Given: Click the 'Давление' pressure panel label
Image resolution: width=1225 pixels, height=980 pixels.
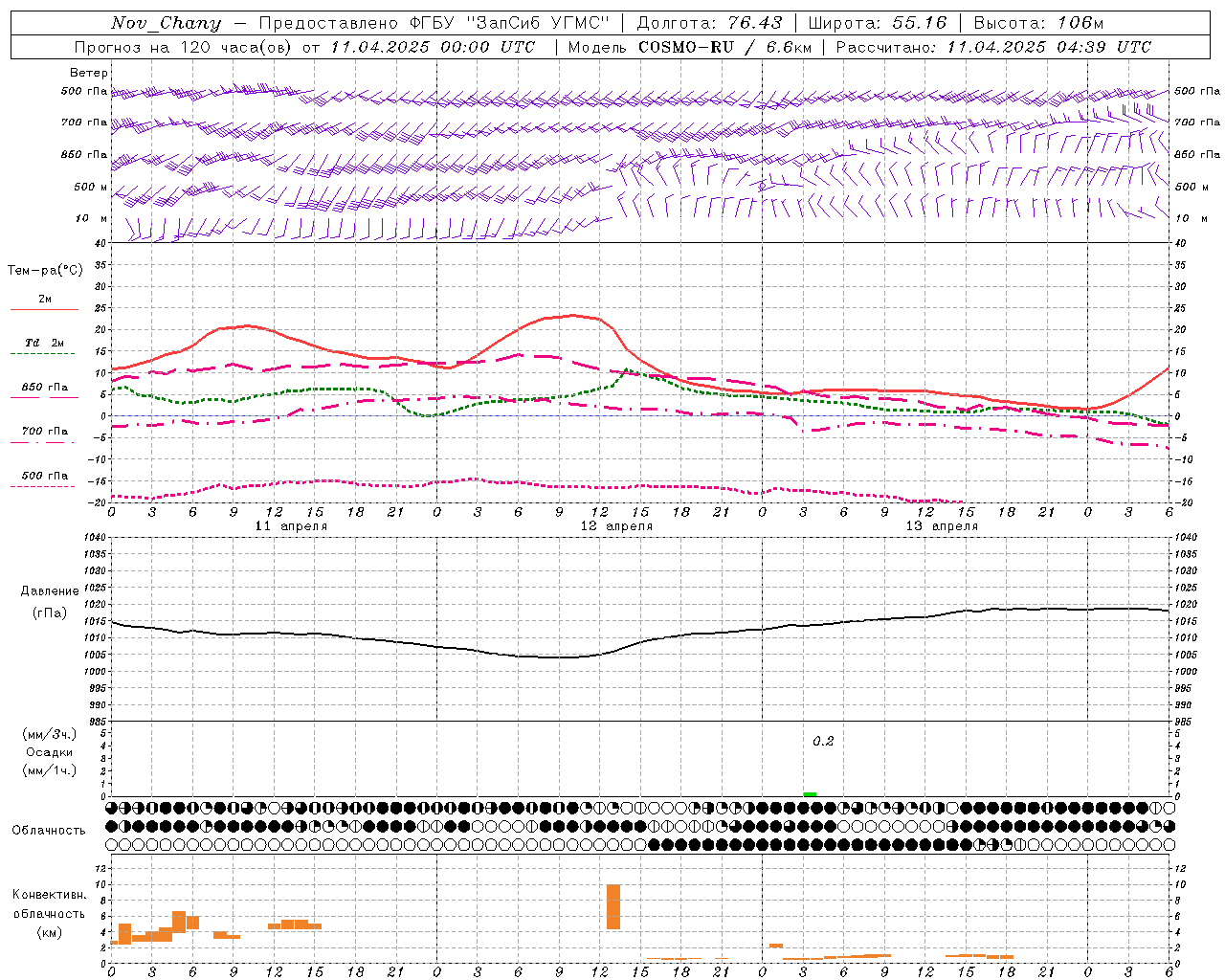Looking at the screenshot, I should pyautogui.click(x=50, y=591).
